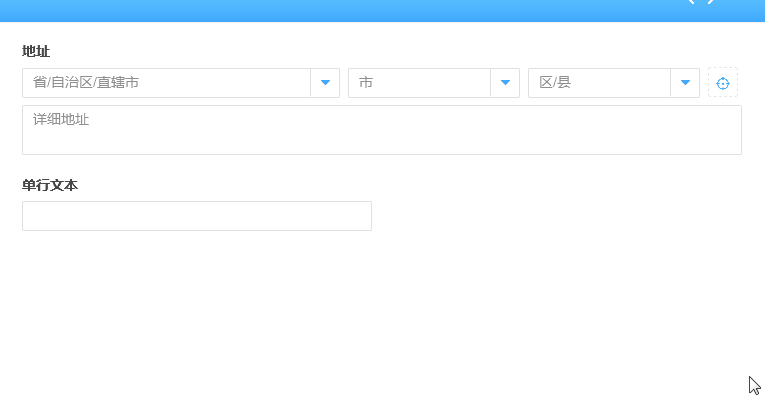Image resolution: width=765 pixels, height=415 pixels.
Task: Focus the 详细地址 detailed address text area
Action: click(x=381, y=131)
